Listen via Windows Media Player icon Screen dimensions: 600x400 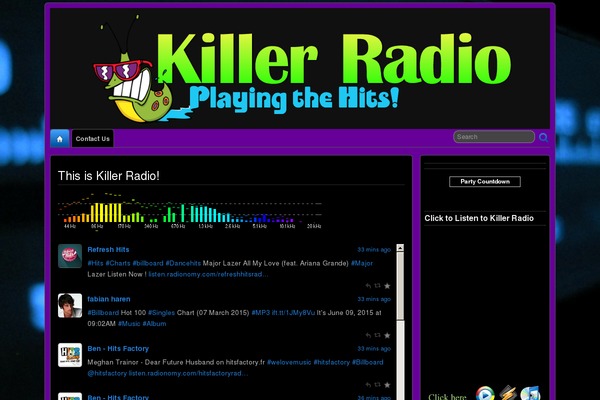tap(485, 393)
